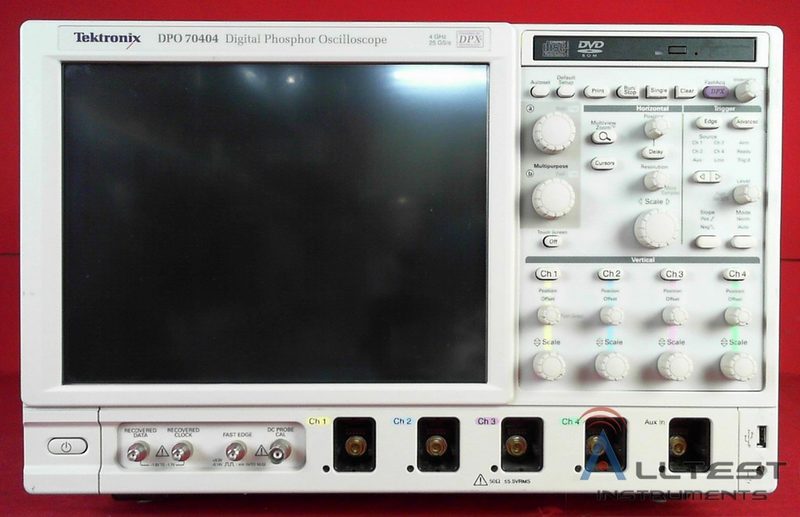
Task: Push the Cursors button
Action: (x=604, y=163)
